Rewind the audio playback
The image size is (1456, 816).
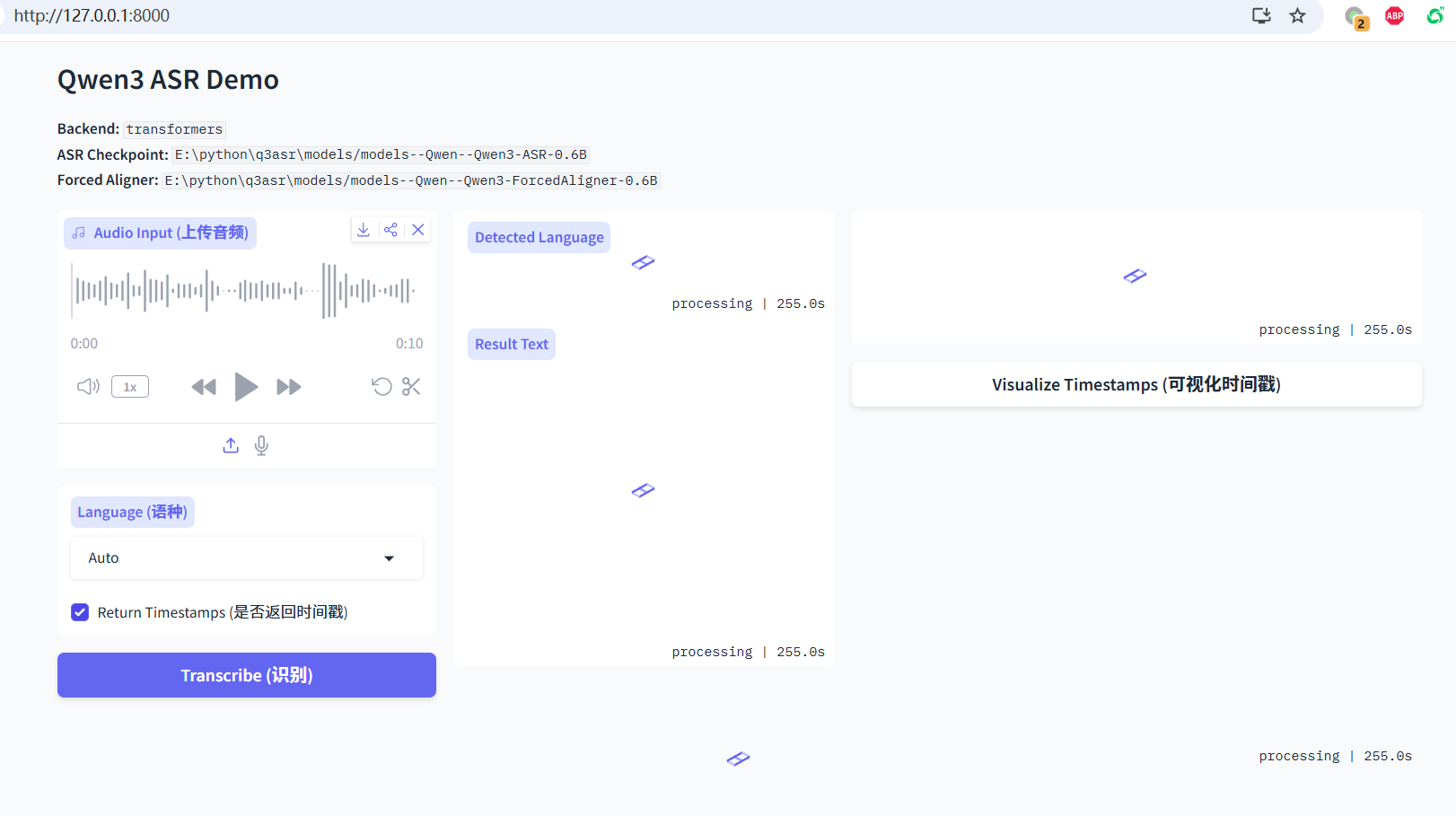(204, 387)
